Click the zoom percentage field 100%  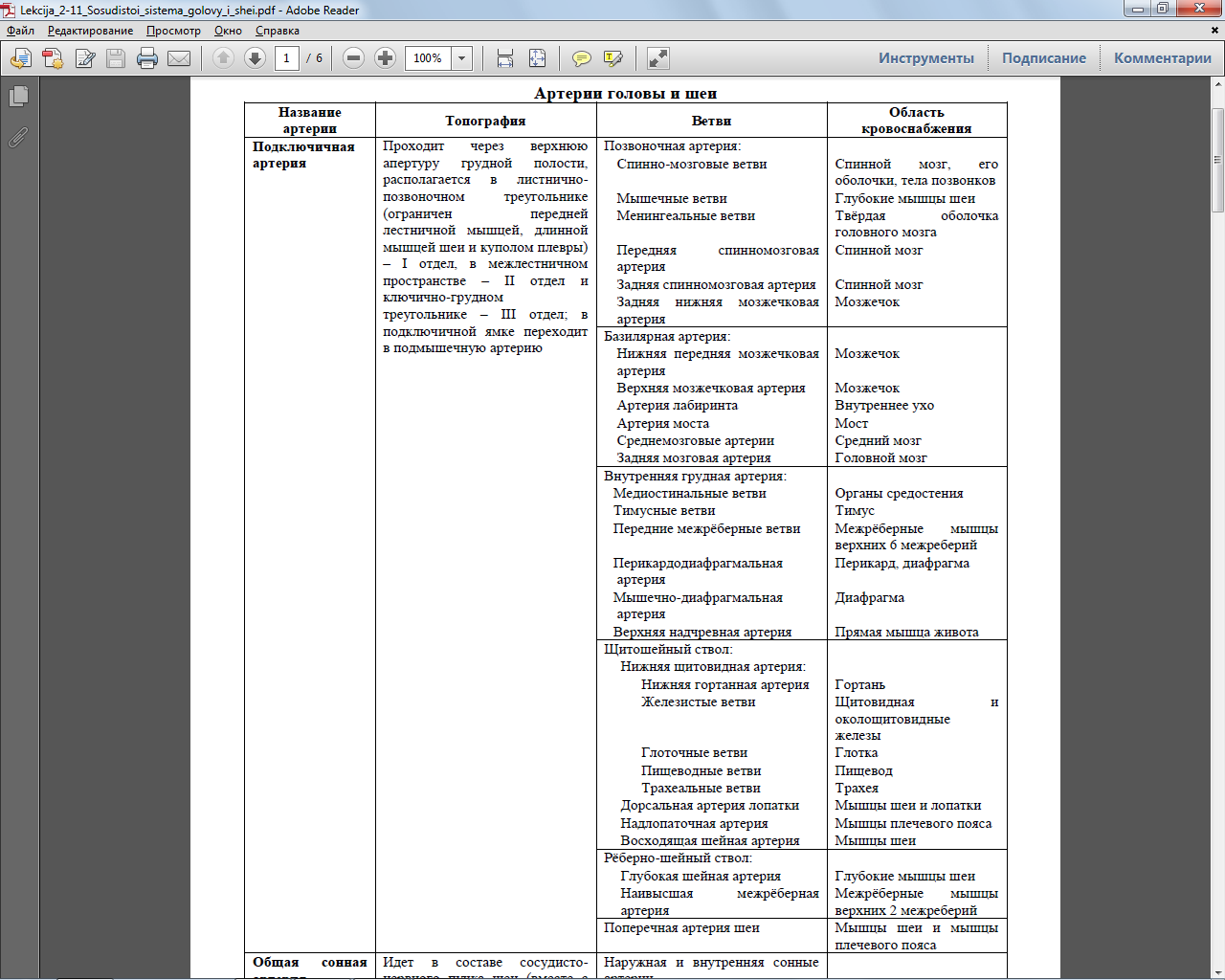(x=428, y=58)
